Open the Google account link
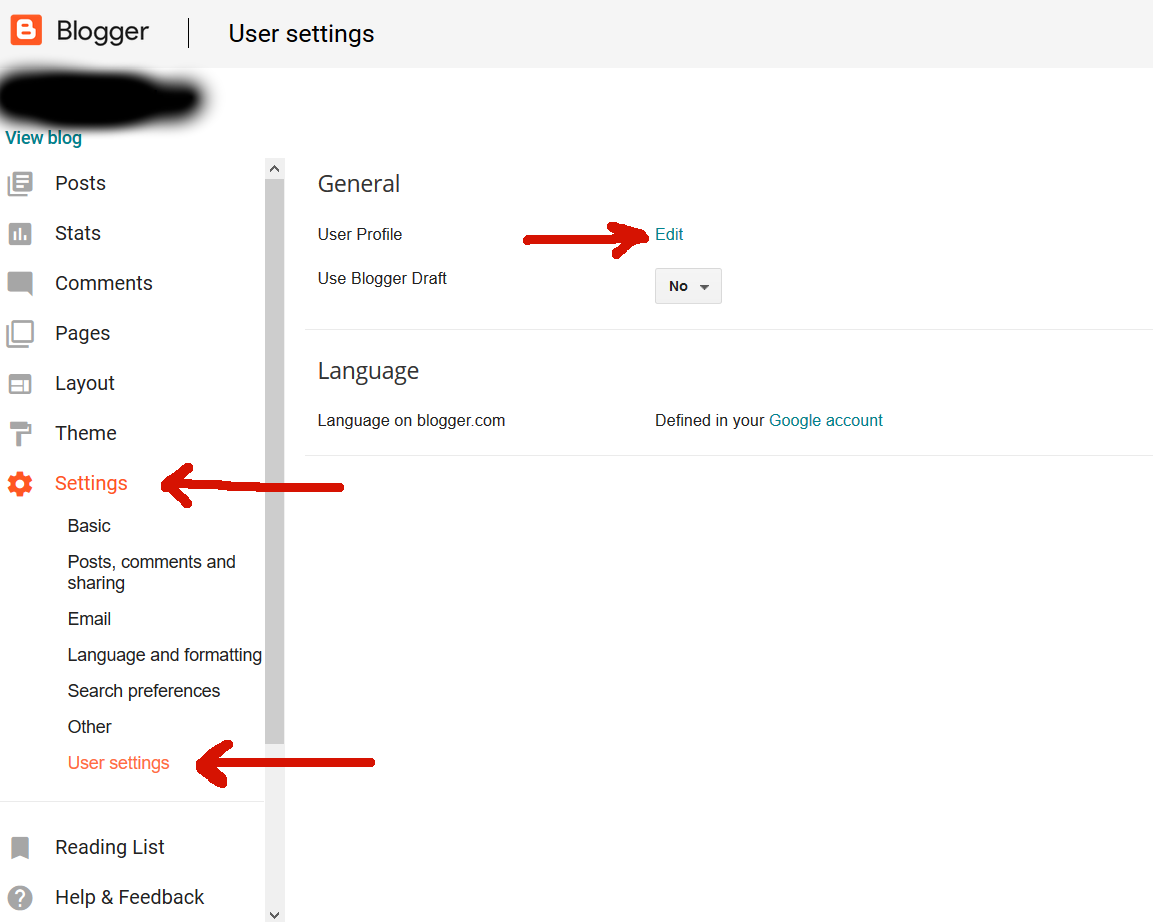Image resolution: width=1153 pixels, height=922 pixels. point(826,421)
